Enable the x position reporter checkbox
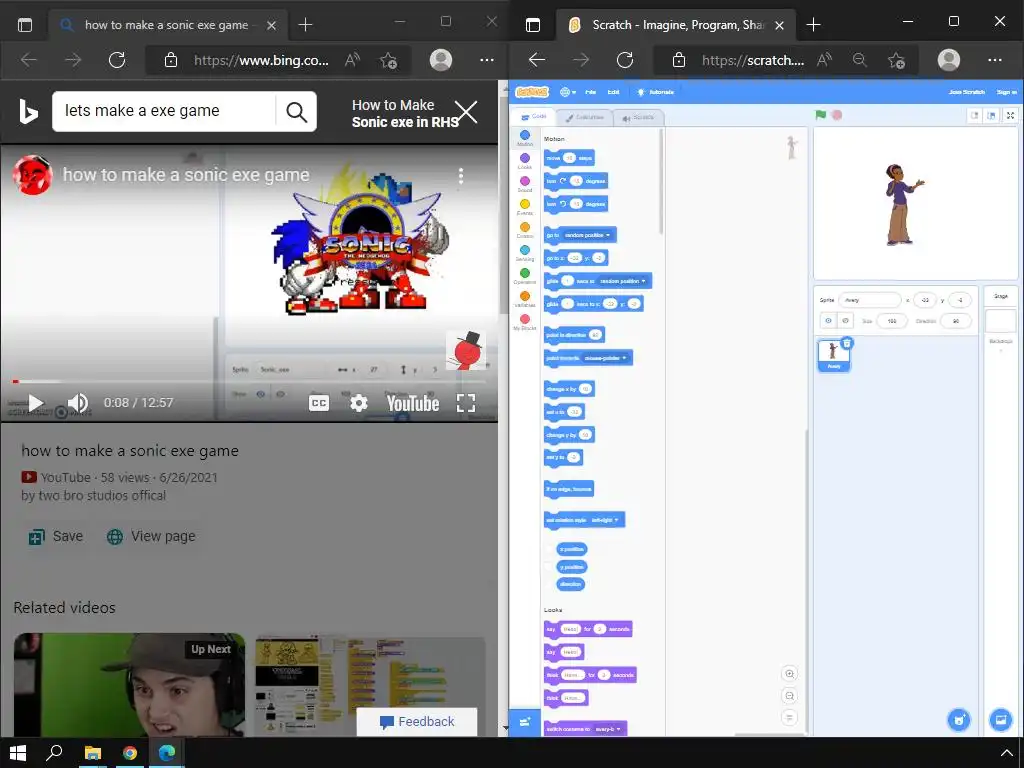Image resolution: width=1024 pixels, height=768 pixels. (x=549, y=549)
